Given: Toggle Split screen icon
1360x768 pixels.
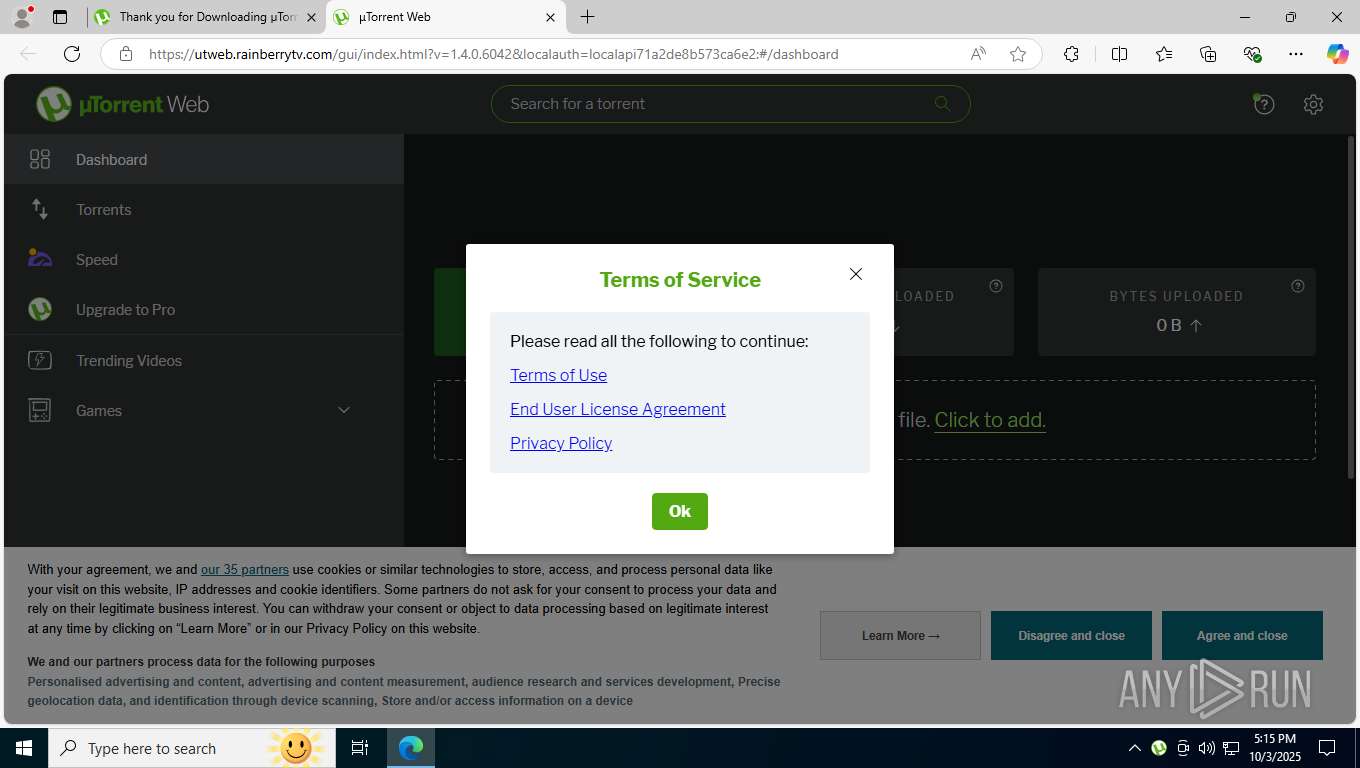Looking at the screenshot, I should click(x=1120, y=54).
